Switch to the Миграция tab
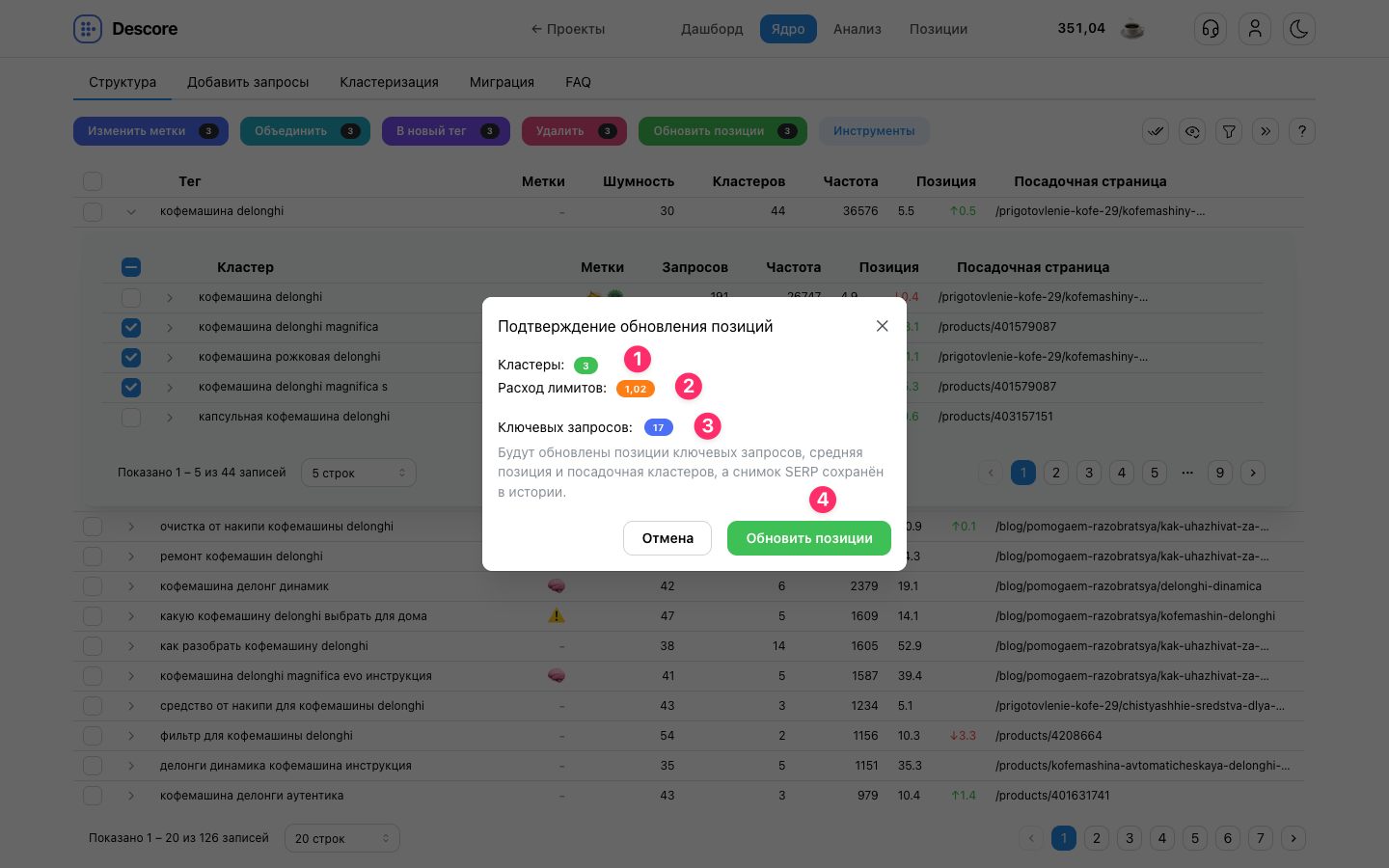The height and width of the screenshot is (868, 1389). (502, 82)
